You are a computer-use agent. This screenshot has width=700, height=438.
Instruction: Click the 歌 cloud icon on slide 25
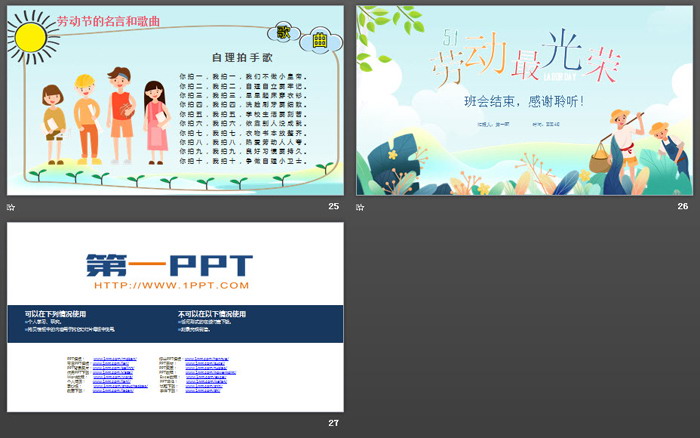point(285,33)
